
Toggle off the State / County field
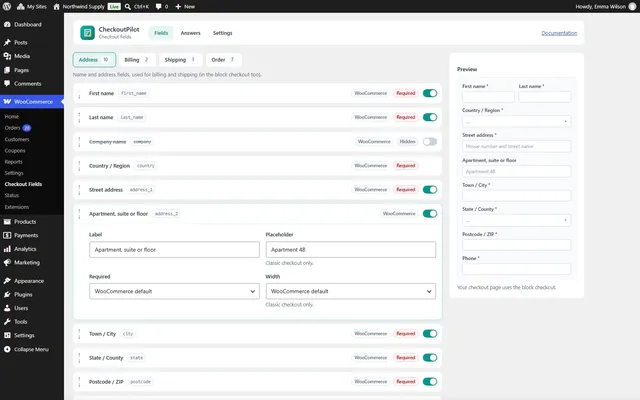coord(430,358)
